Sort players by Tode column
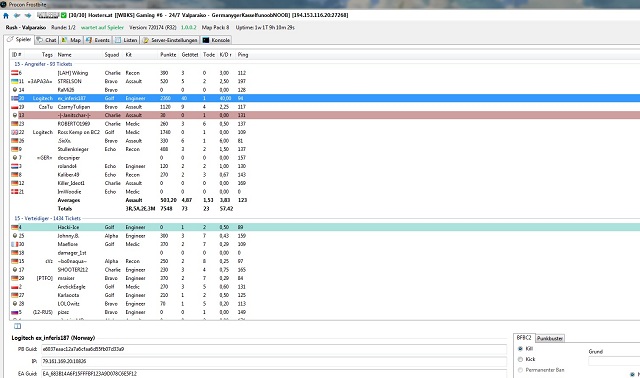 209,55
